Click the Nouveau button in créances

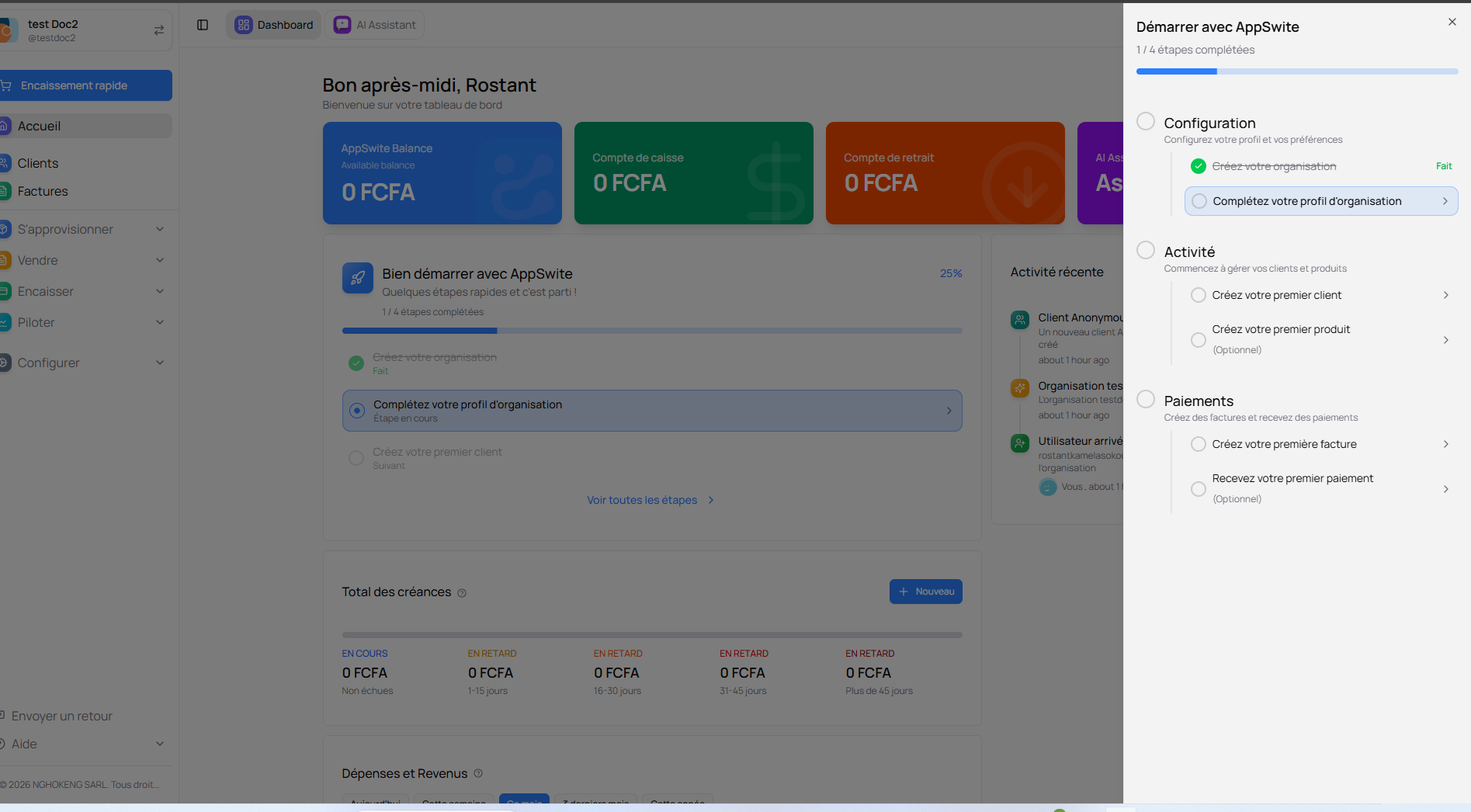pos(925,592)
